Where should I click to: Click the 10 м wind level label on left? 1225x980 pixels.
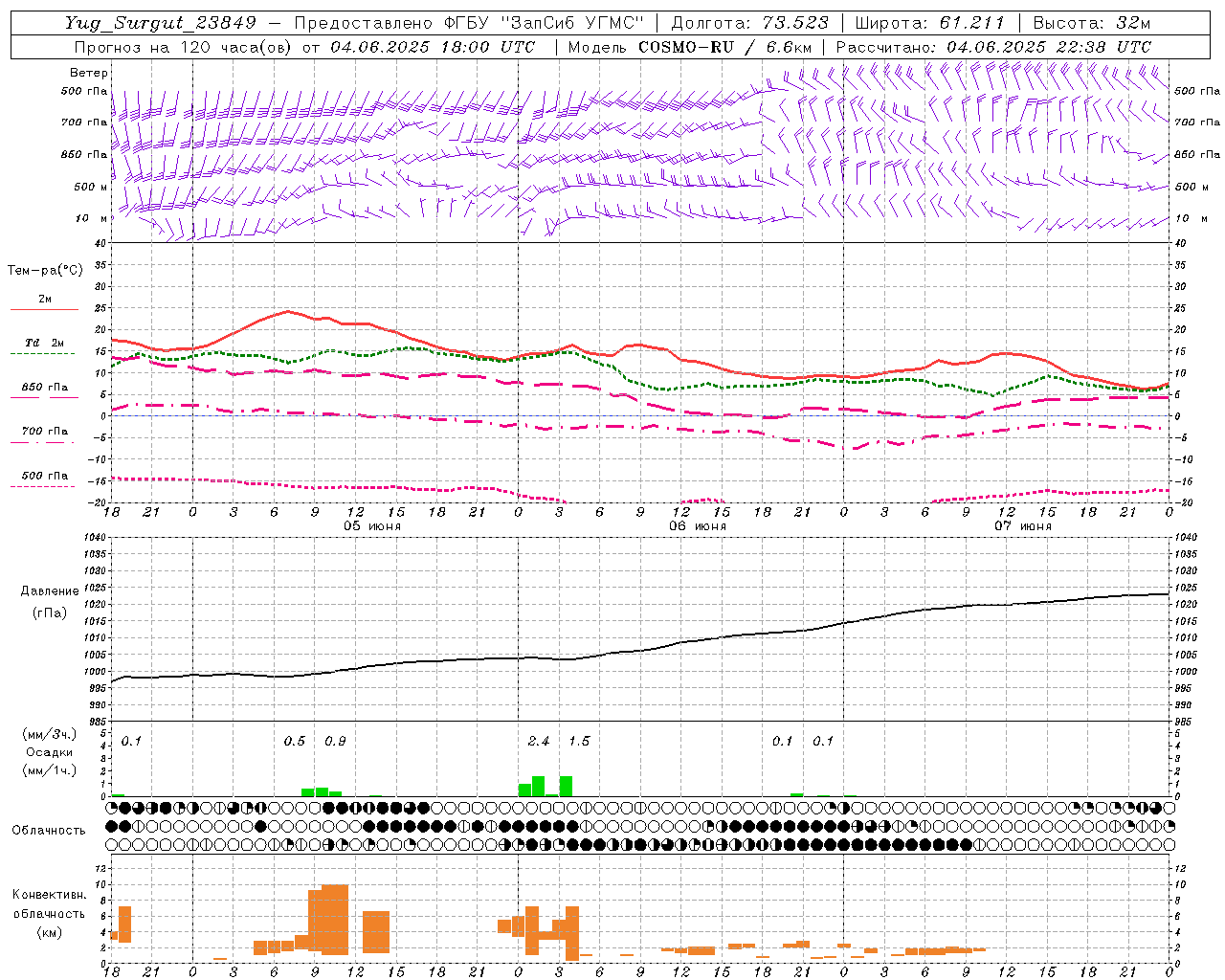click(x=92, y=218)
